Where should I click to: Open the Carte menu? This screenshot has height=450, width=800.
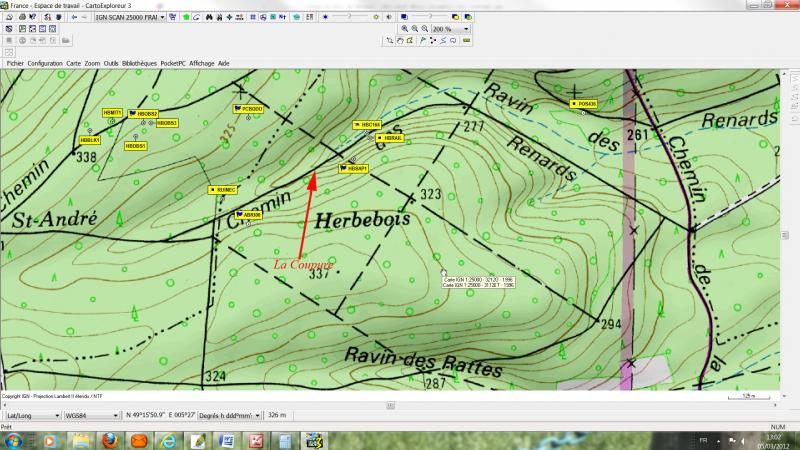(73, 63)
